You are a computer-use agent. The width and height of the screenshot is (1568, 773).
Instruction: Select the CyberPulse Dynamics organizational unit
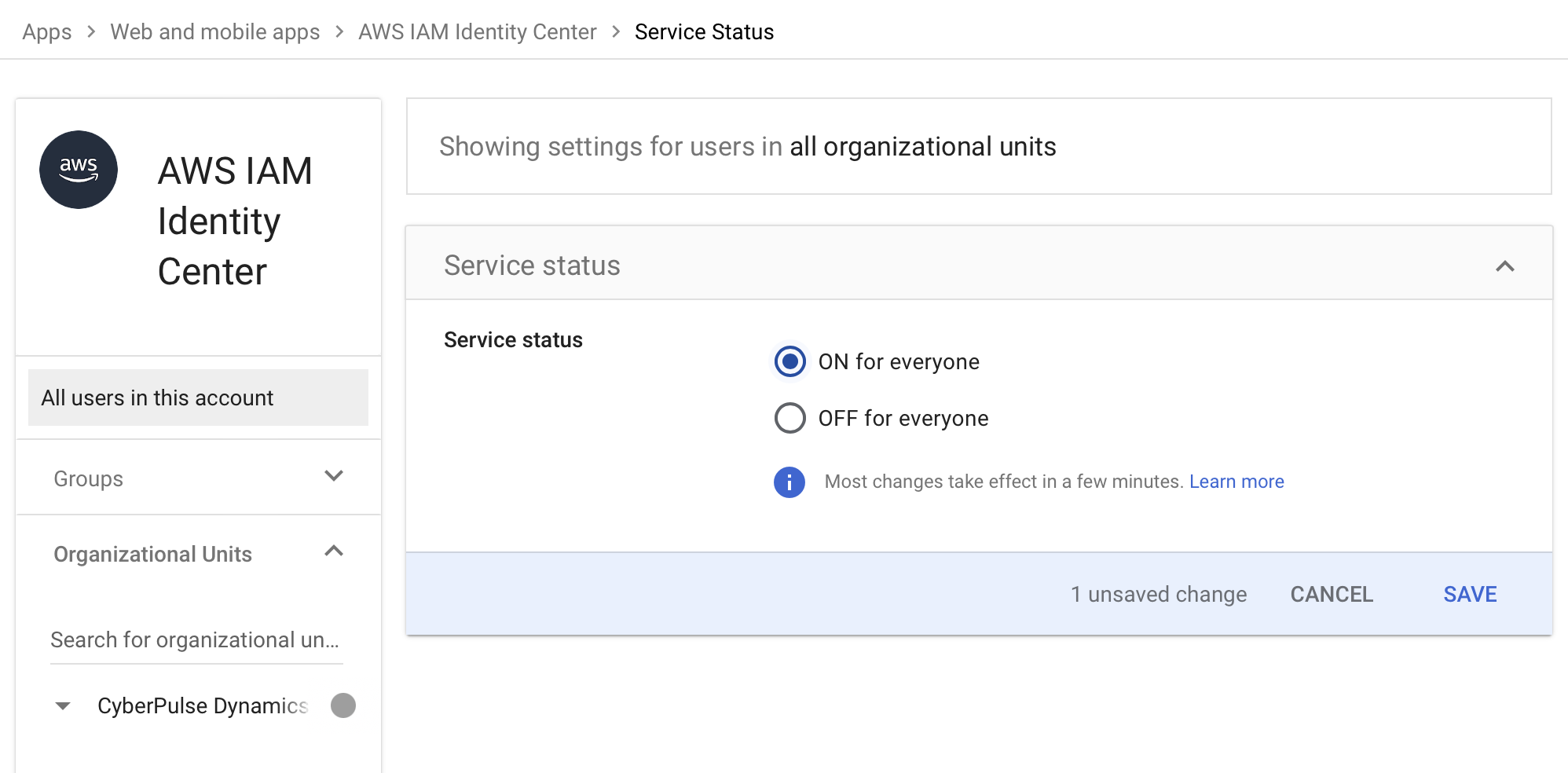coord(202,705)
